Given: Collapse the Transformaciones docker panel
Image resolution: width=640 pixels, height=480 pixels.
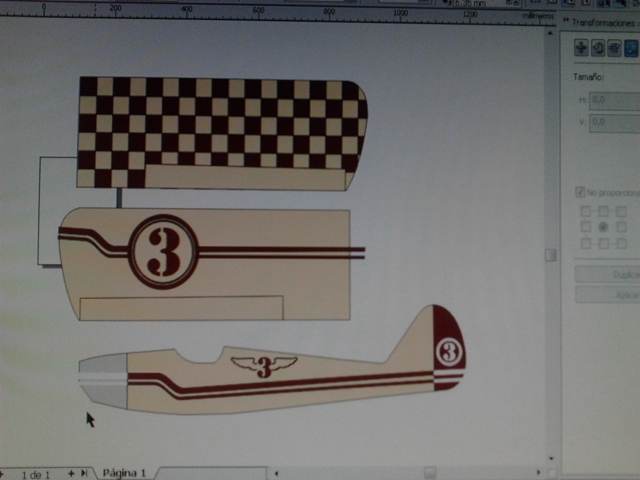Looking at the screenshot, I should [x=566, y=21].
